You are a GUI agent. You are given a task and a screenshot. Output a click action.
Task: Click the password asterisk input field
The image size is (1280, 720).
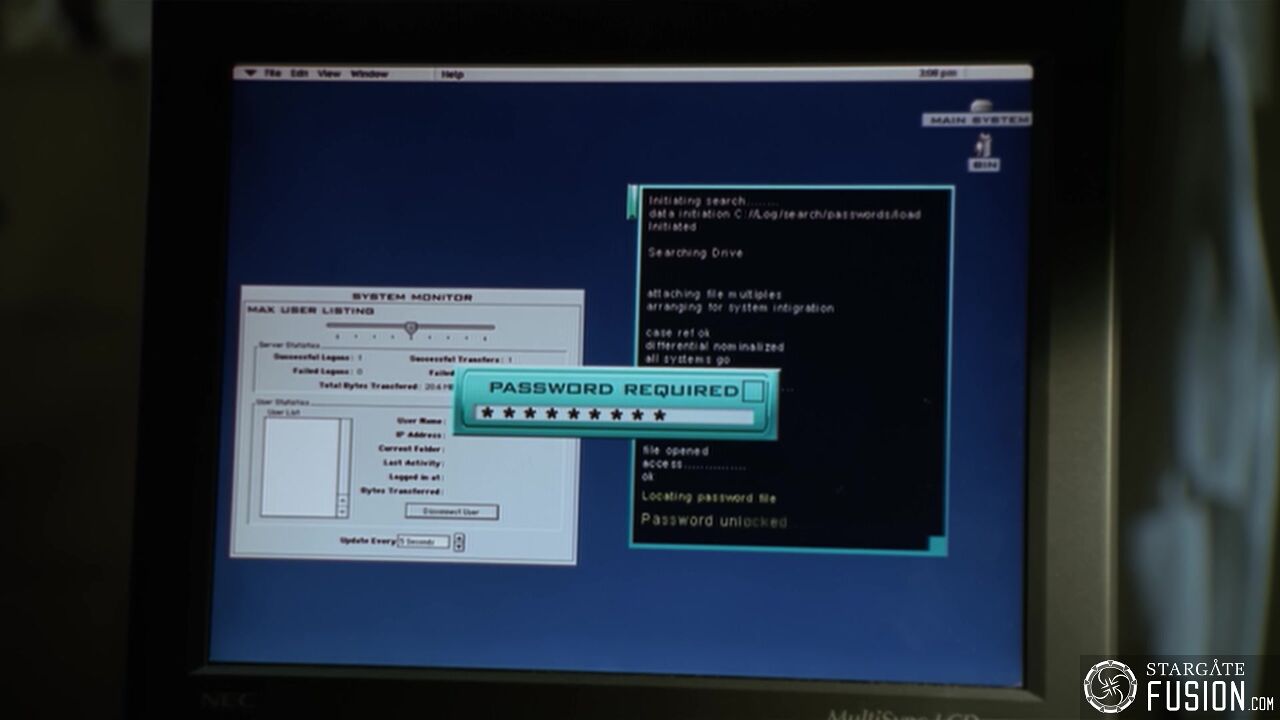614,414
